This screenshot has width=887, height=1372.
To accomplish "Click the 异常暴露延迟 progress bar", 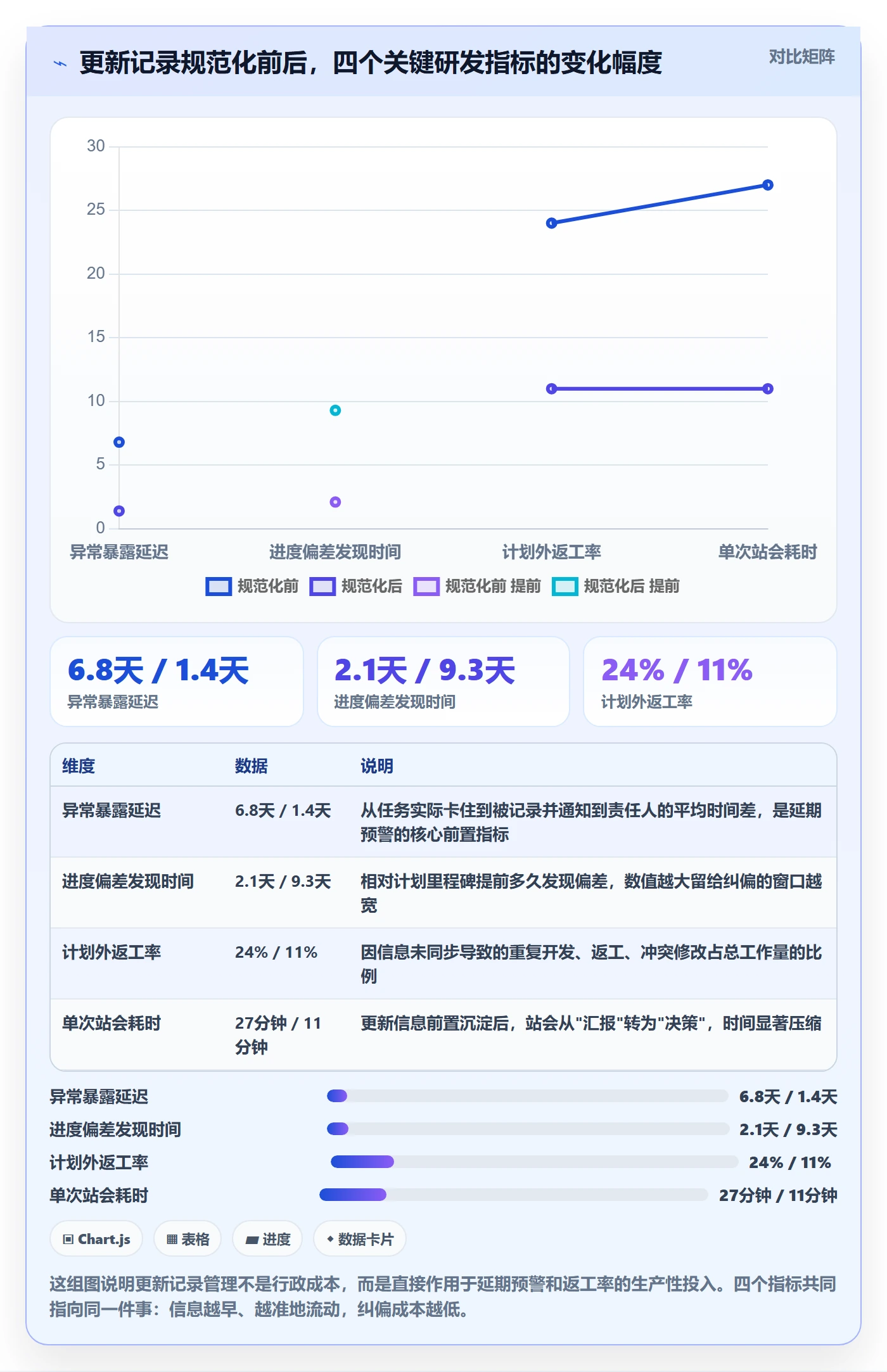I will click(x=527, y=1096).
